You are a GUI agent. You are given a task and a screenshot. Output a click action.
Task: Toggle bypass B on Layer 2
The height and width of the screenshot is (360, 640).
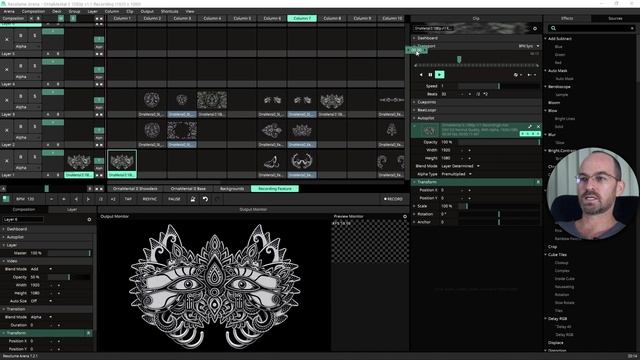pyautogui.click(x=21, y=127)
